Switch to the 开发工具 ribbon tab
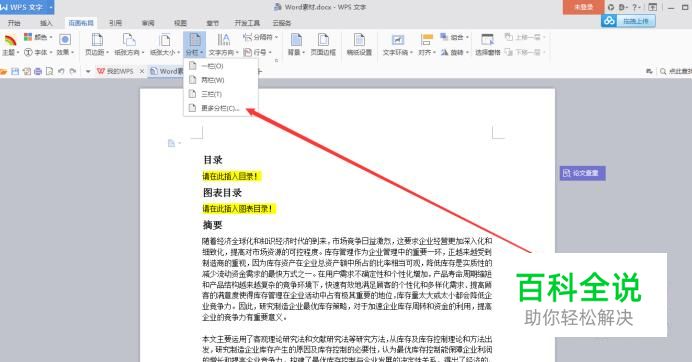Screen dimensions: 692x362 (247, 23)
